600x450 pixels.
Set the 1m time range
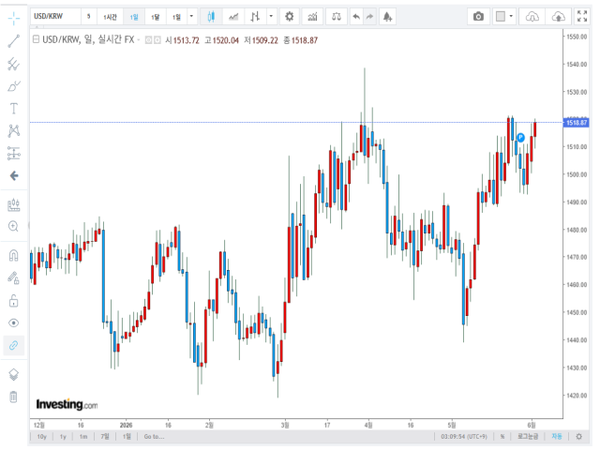pos(83,437)
